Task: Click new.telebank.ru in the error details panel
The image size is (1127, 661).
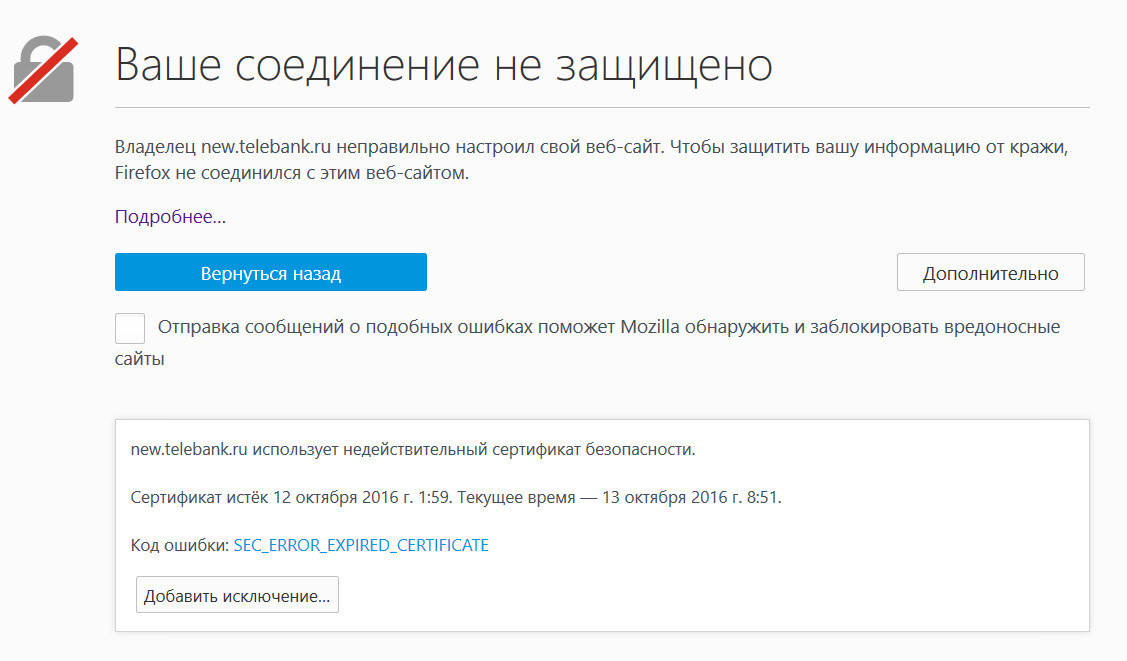Action: tap(189, 449)
